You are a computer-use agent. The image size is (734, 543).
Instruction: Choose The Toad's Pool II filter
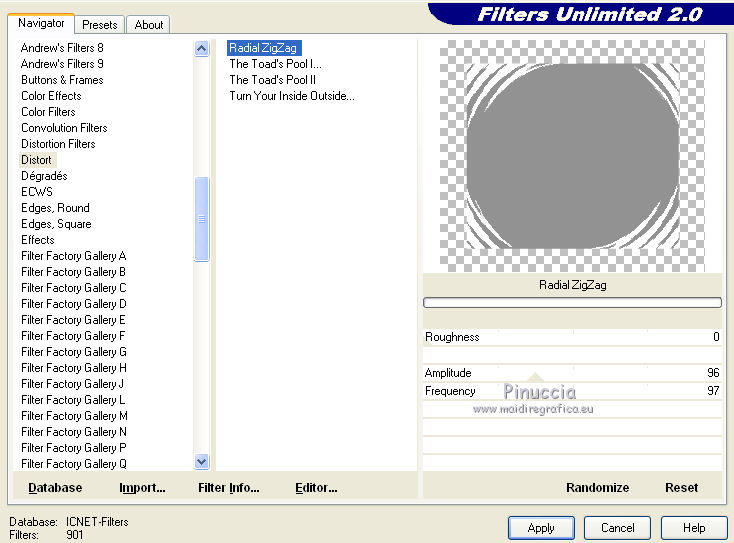272,80
